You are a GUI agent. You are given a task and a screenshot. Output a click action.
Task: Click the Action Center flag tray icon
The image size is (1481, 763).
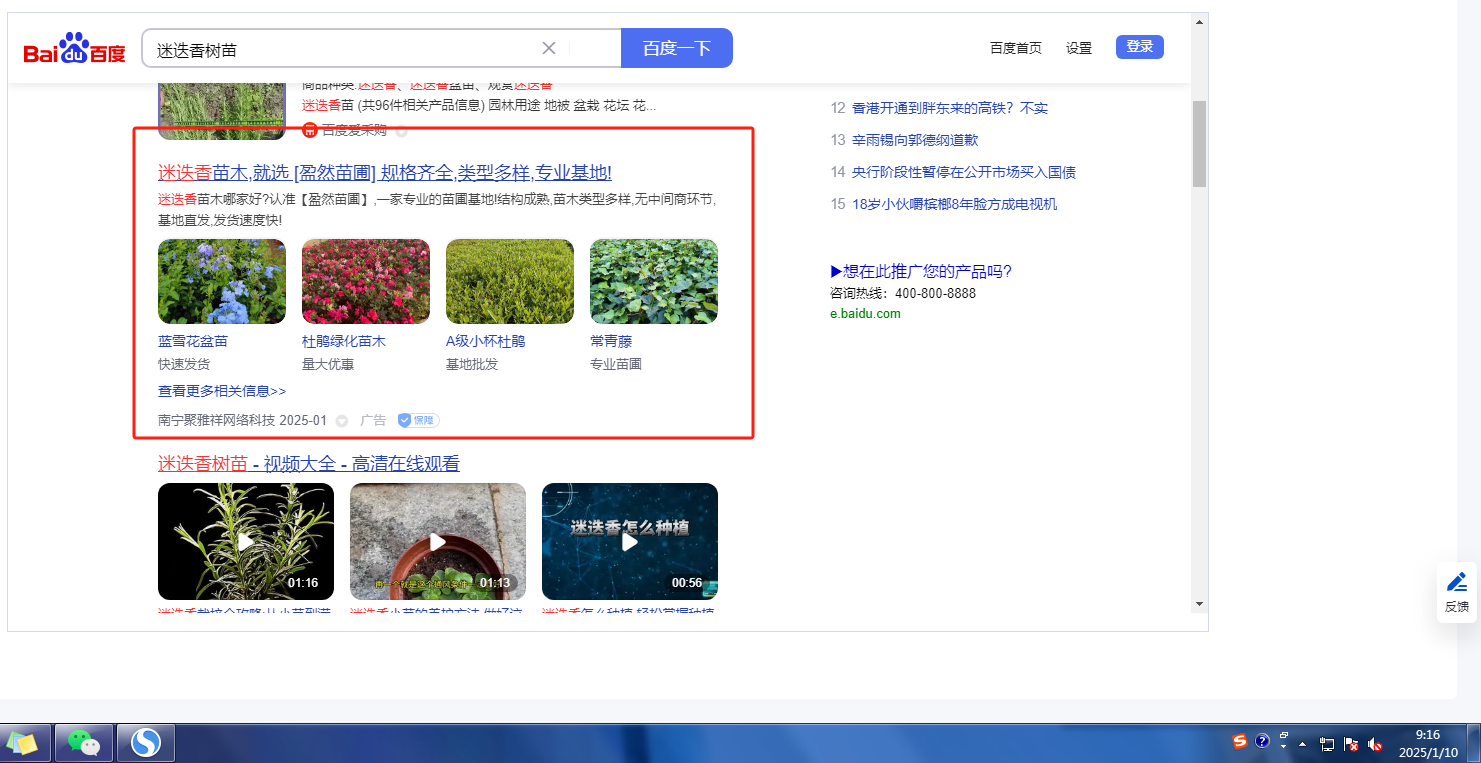pyautogui.click(x=1351, y=744)
